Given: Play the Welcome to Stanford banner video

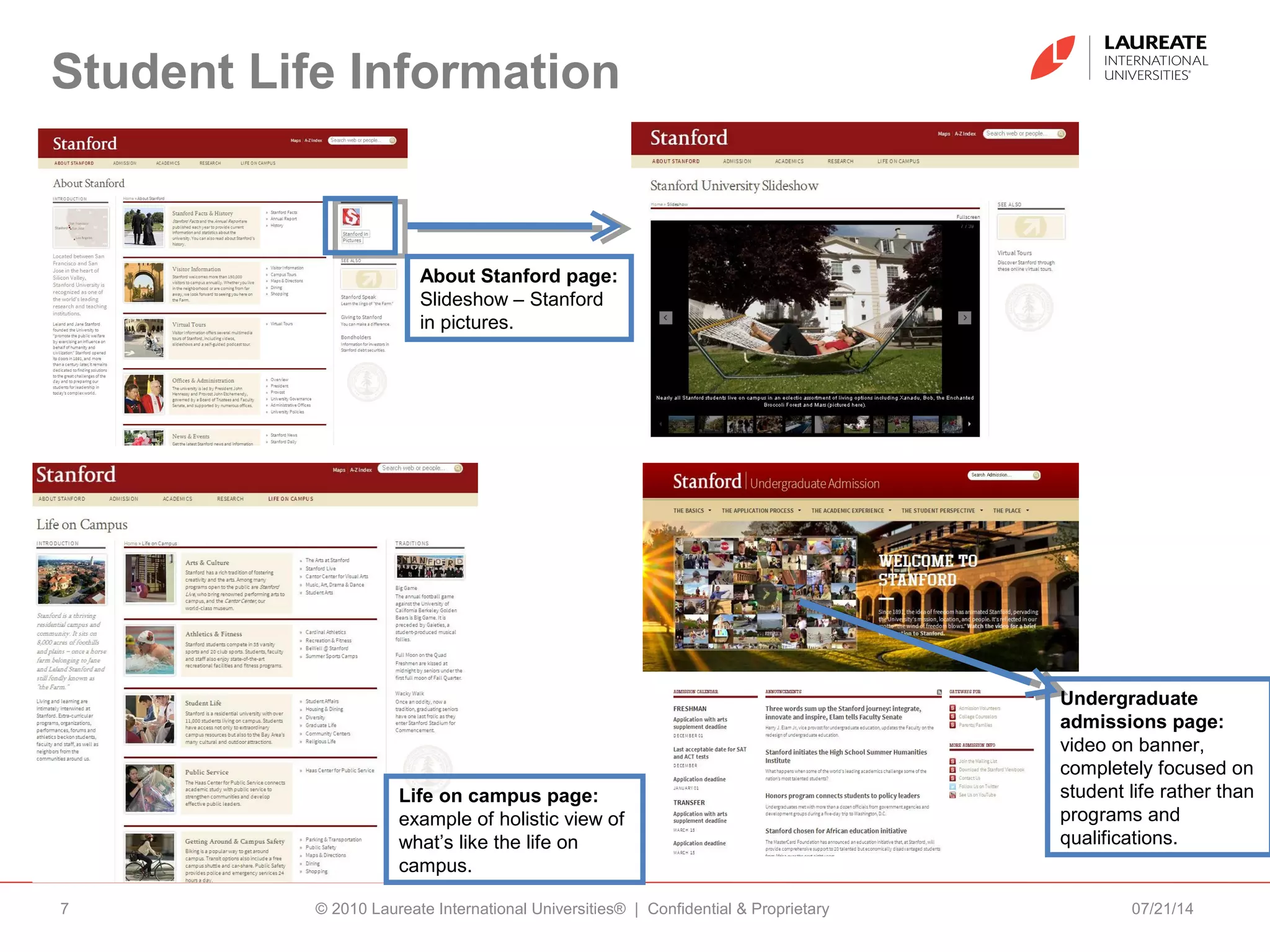Looking at the screenshot, I should (x=766, y=594).
